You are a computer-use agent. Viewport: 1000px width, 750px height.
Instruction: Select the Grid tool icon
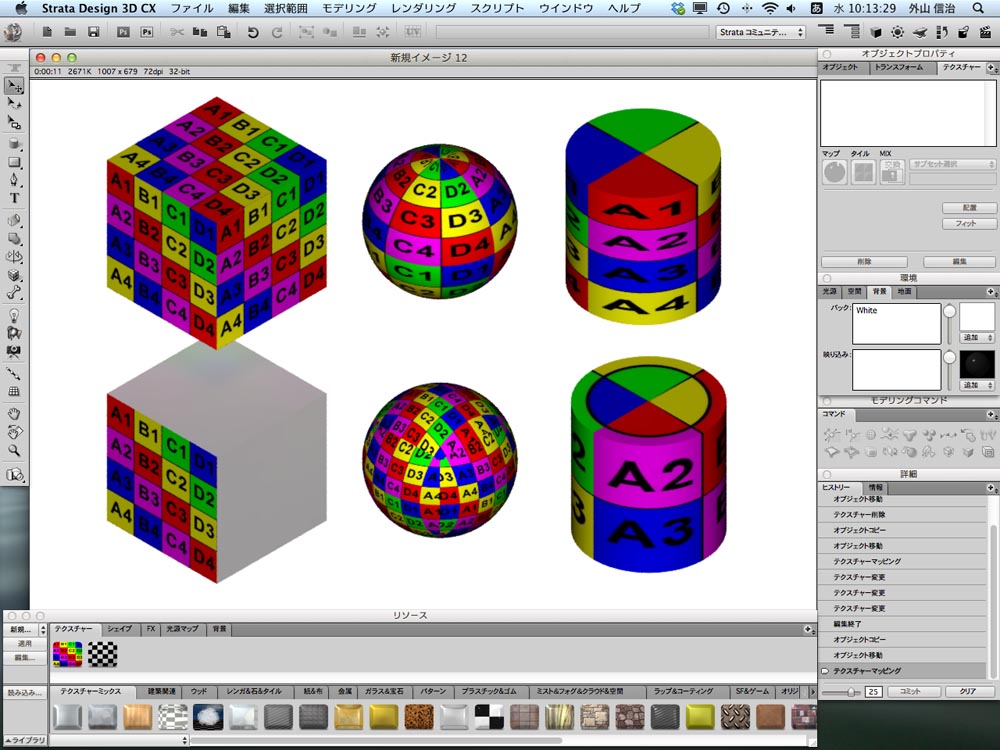[x=14, y=392]
